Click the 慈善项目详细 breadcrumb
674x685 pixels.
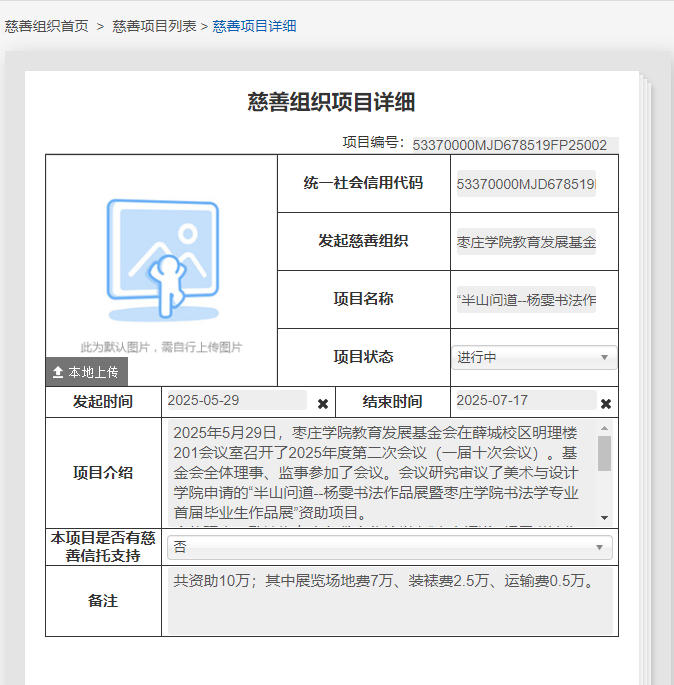point(254,26)
